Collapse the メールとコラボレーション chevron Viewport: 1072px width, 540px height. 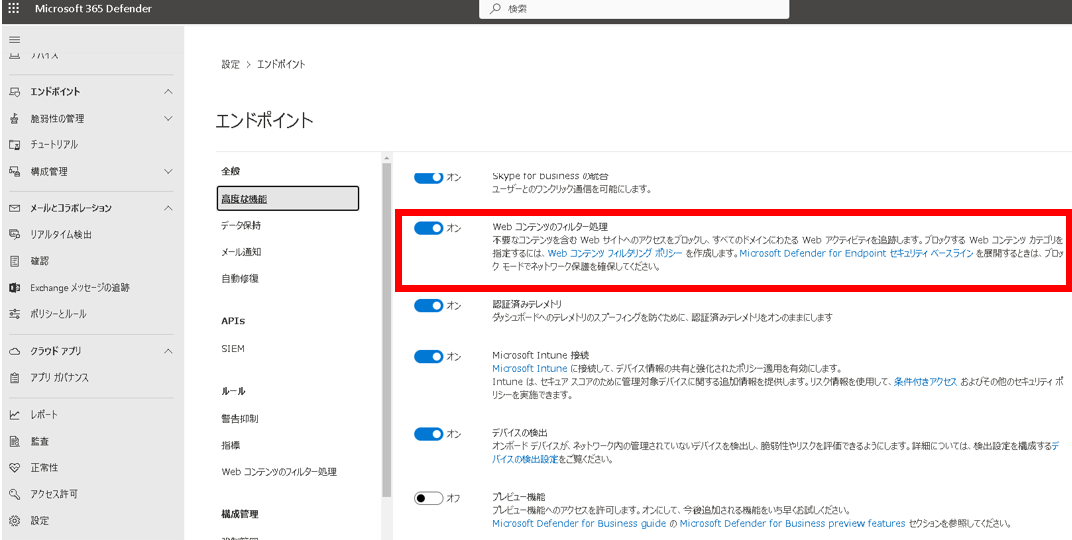(x=169, y=208)
